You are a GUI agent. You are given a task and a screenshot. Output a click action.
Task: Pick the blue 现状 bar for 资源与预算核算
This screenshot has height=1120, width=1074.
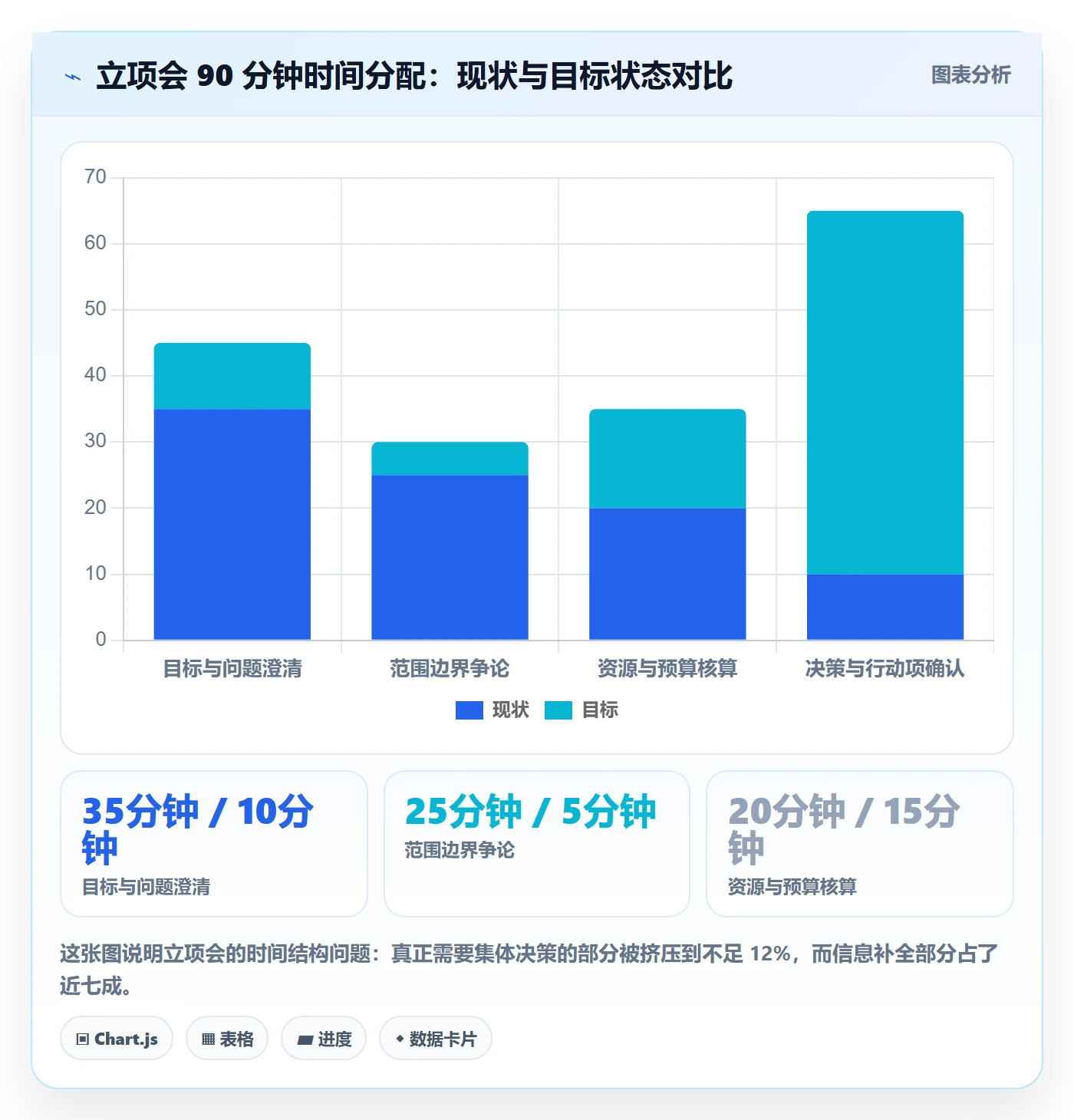click(x=667, y=574)
